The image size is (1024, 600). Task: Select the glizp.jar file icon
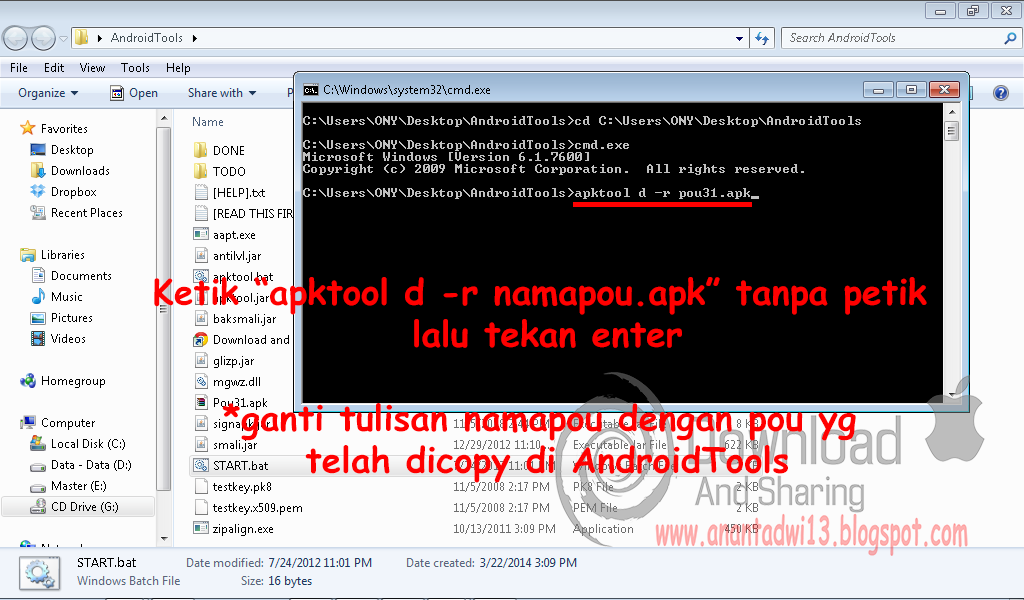click(201, 360)
